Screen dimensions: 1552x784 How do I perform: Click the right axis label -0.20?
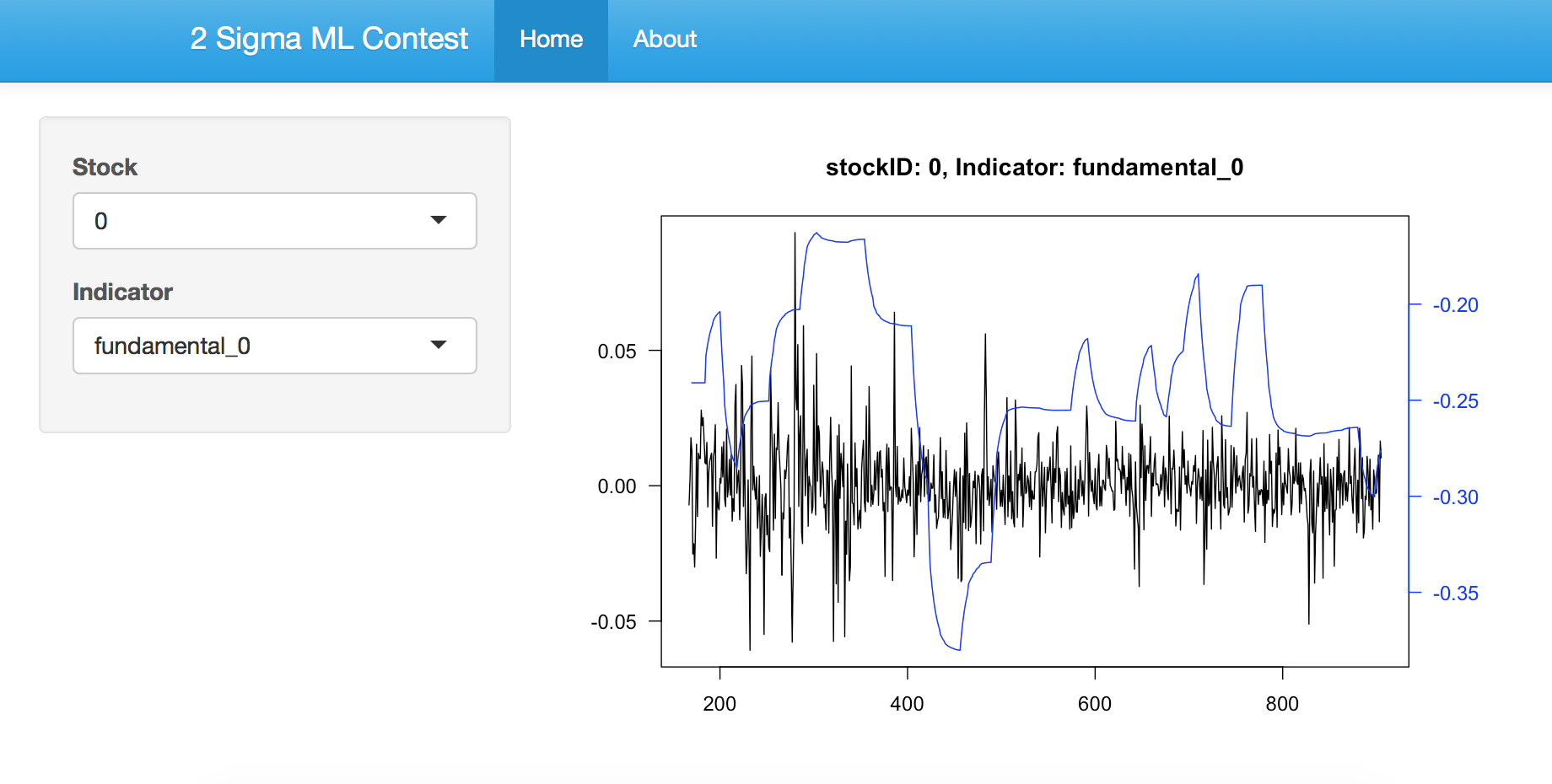1456,305
